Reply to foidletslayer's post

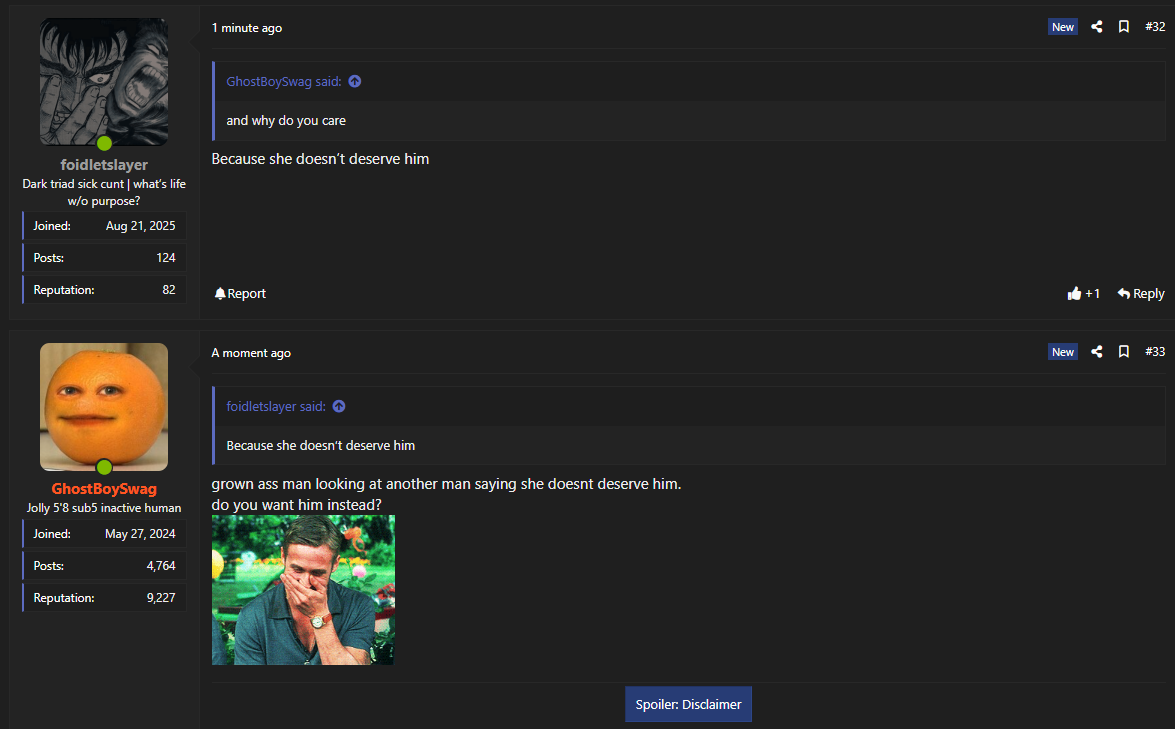click(x=1141, y=294)
